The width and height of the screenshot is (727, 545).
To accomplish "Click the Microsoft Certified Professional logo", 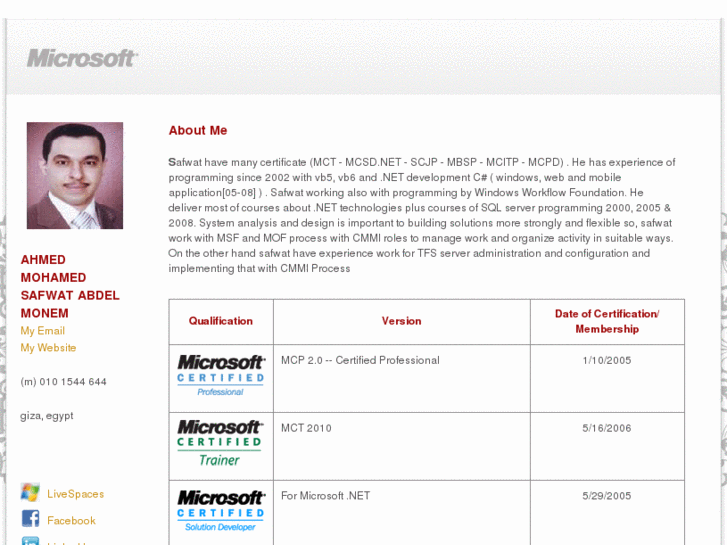I will point(221,375).
